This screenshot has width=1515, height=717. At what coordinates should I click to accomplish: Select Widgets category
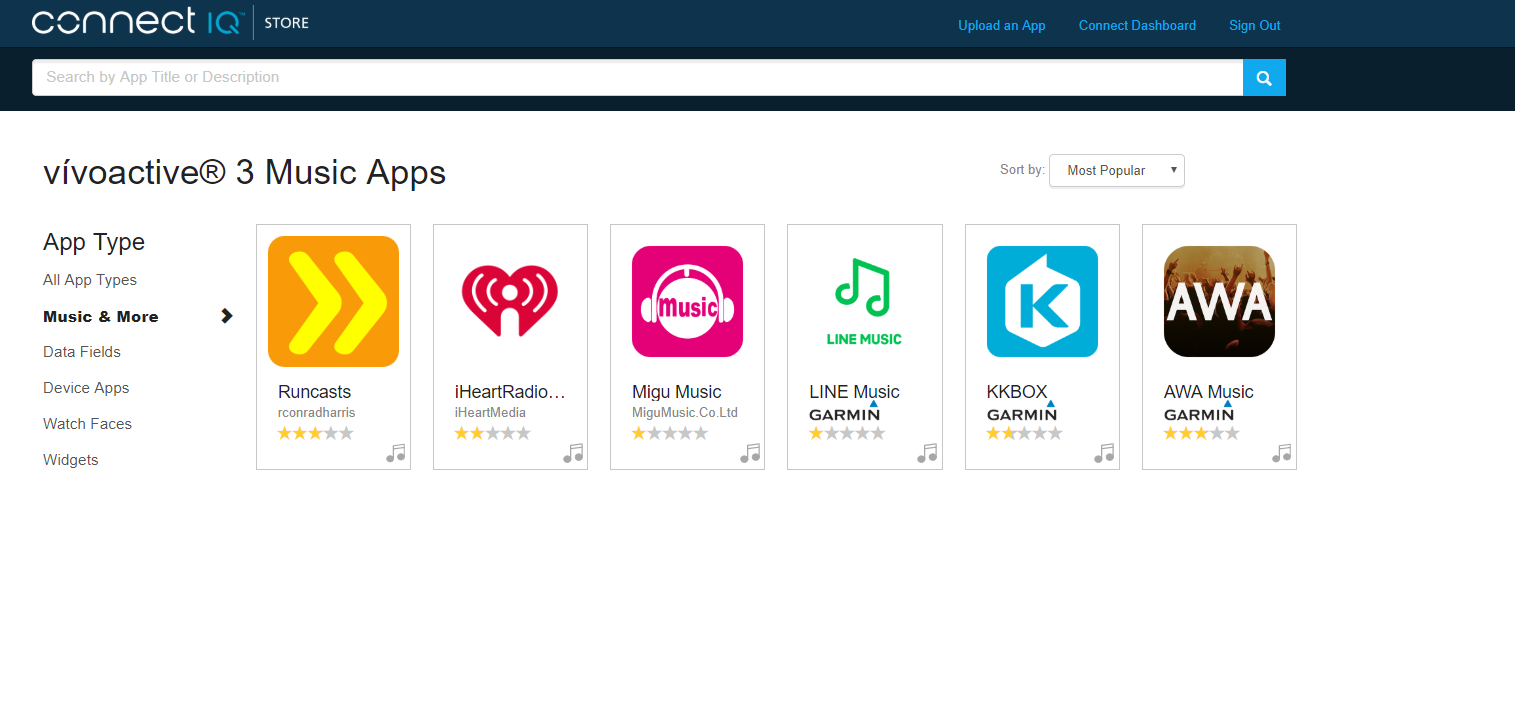point(71,460)
